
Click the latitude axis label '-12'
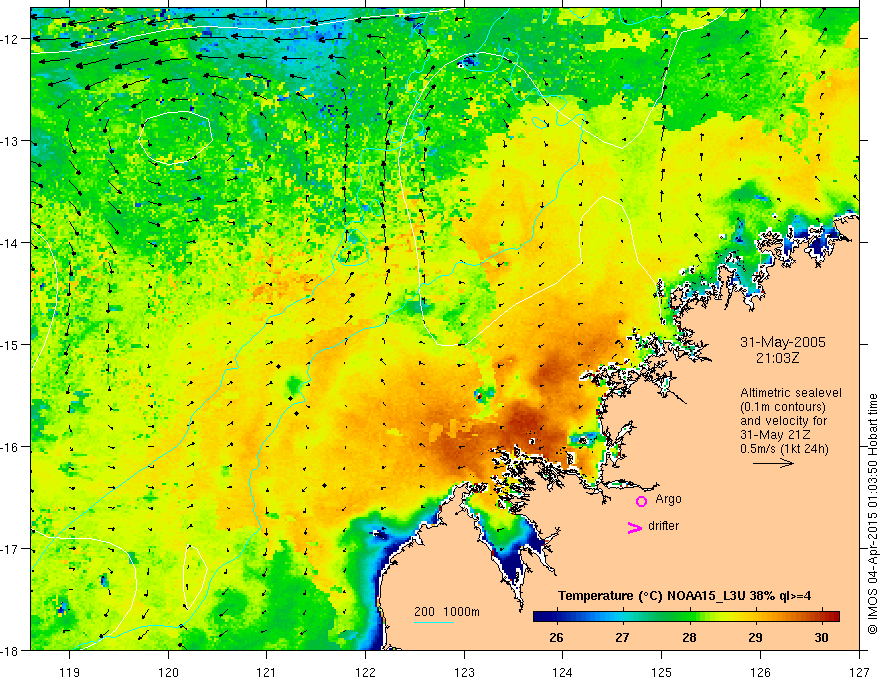[11, 39]
